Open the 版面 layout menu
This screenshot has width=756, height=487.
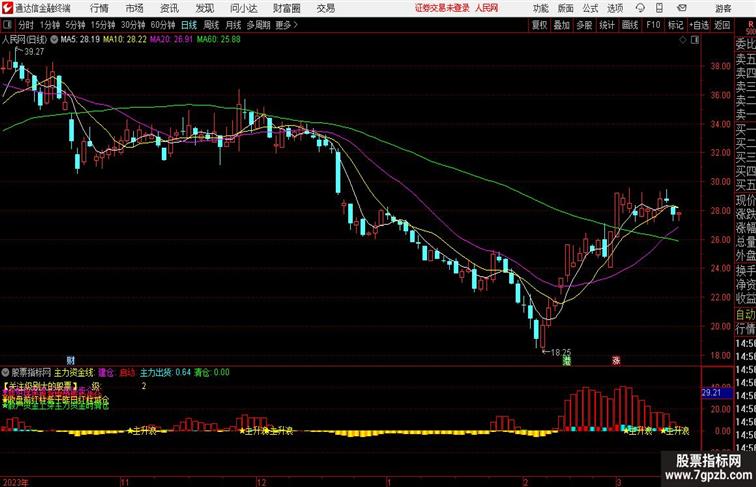566,8
